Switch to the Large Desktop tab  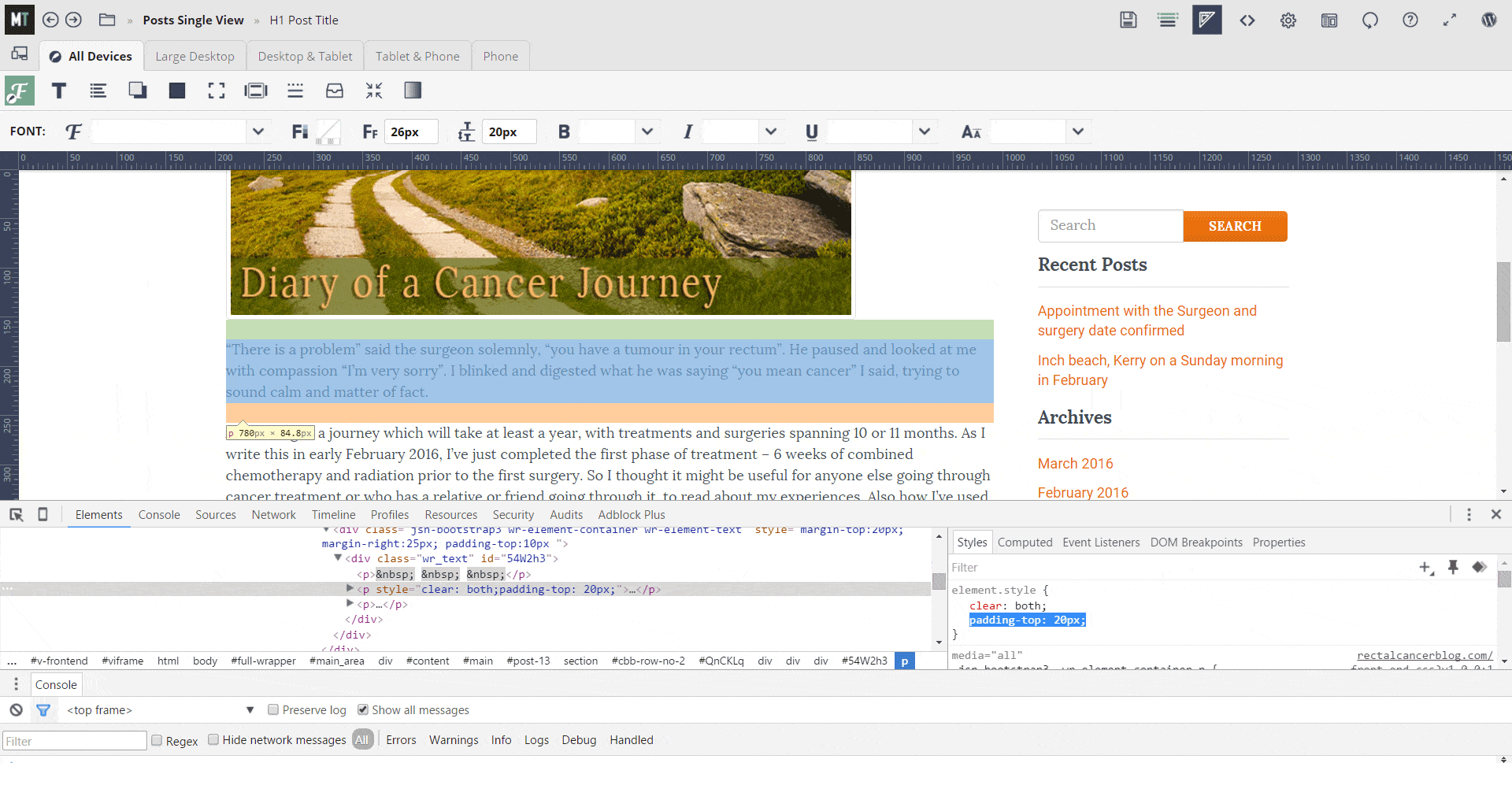pos(195,57)
